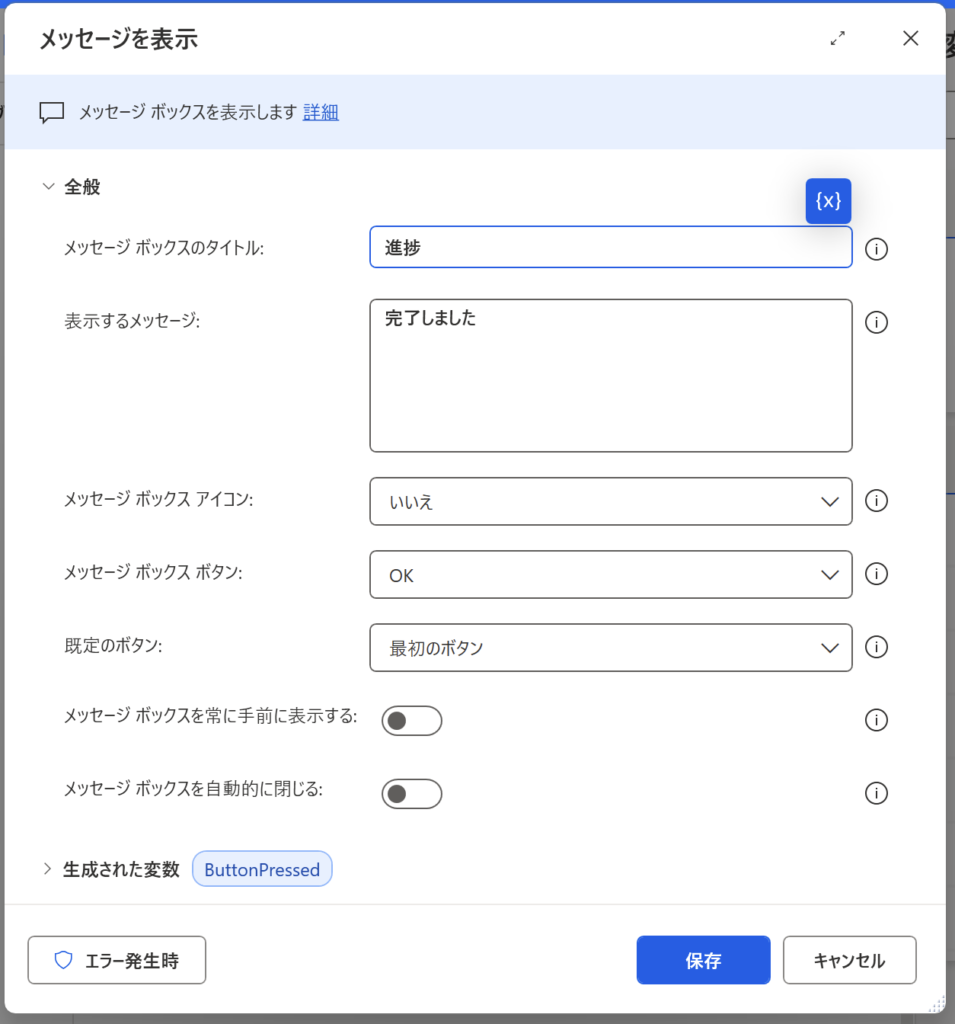Collapse the 全般 section chevron
Screen dimensions: 955x1024
tap(48, 187)
